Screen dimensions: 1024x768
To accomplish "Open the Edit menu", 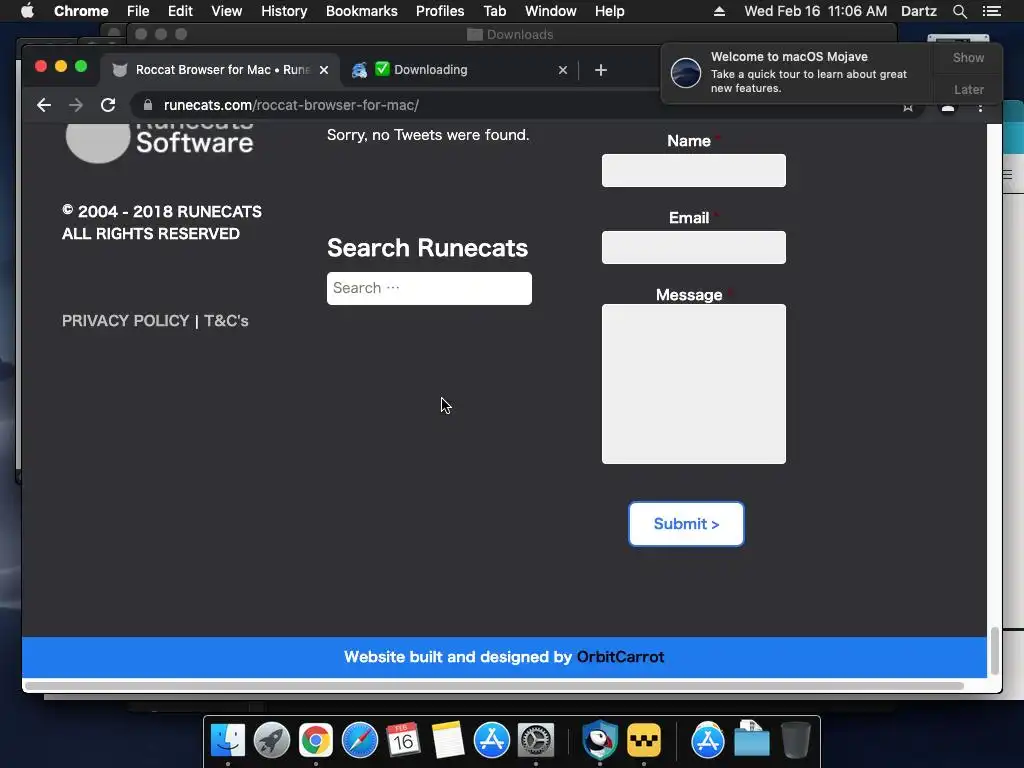I will click(180, 11).
